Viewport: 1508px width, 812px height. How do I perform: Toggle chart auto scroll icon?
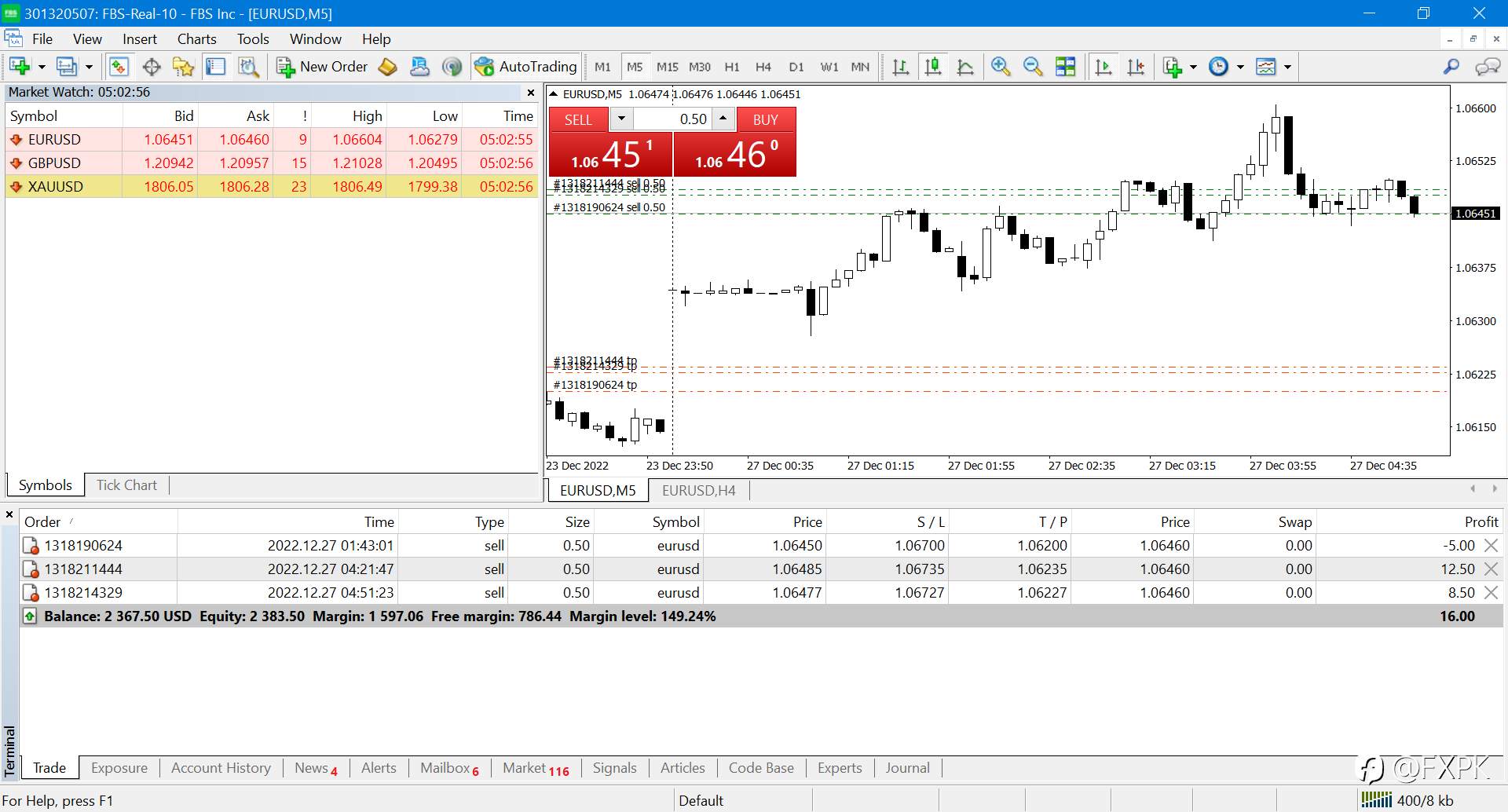click(x=1104, y=67)
